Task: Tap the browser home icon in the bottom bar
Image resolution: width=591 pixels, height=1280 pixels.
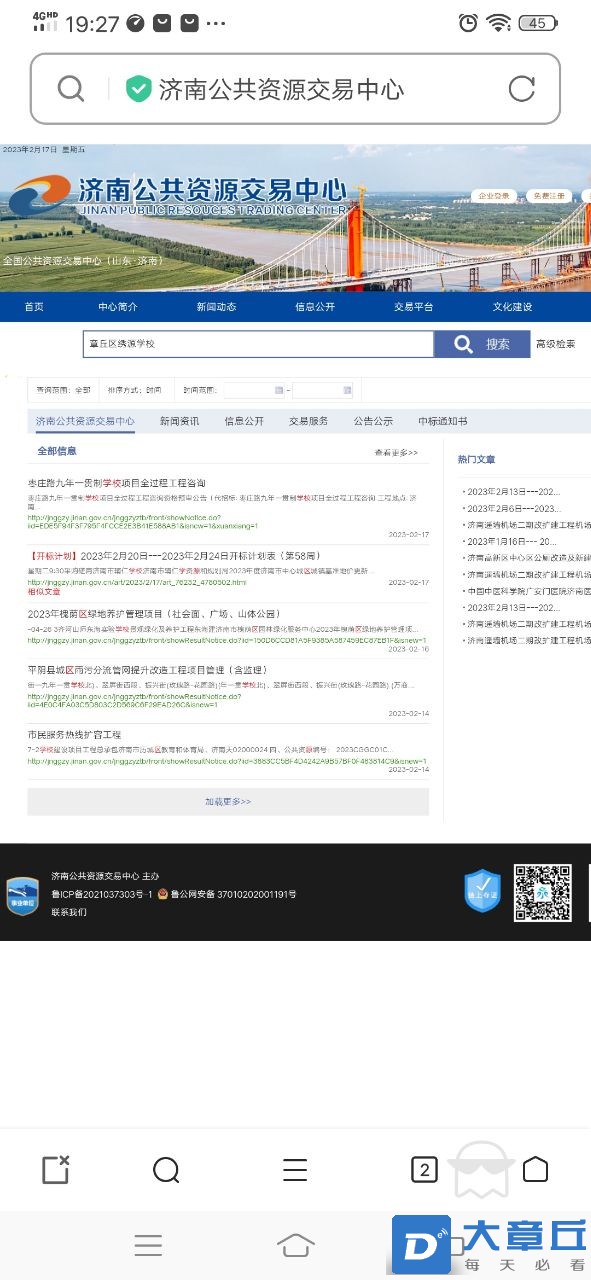Action: click(536, 1169)
